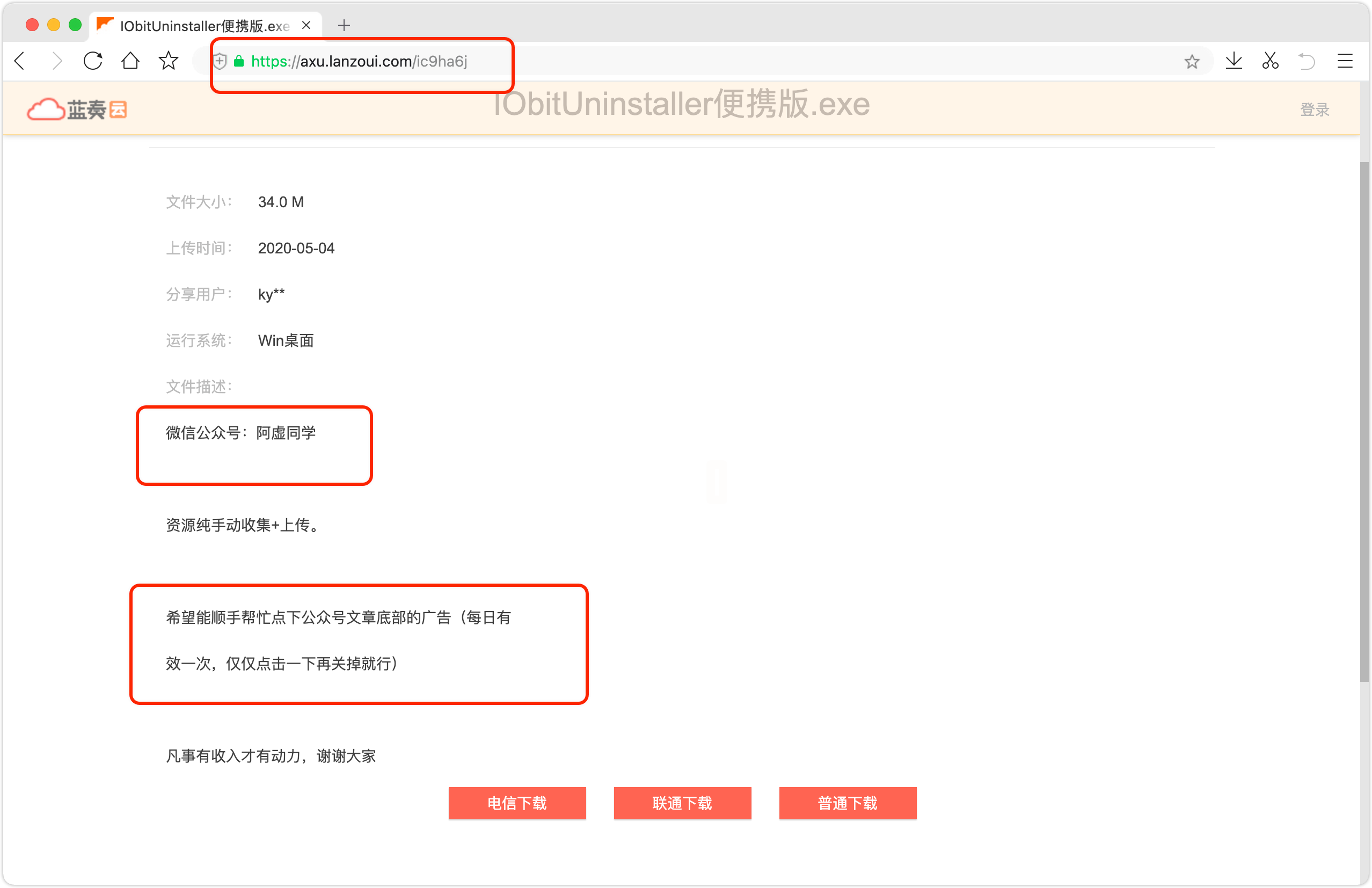The height and width of the screenshot is (888, 1372).
Task: Click the 联通下载 button
Action: tap(682, 803)
